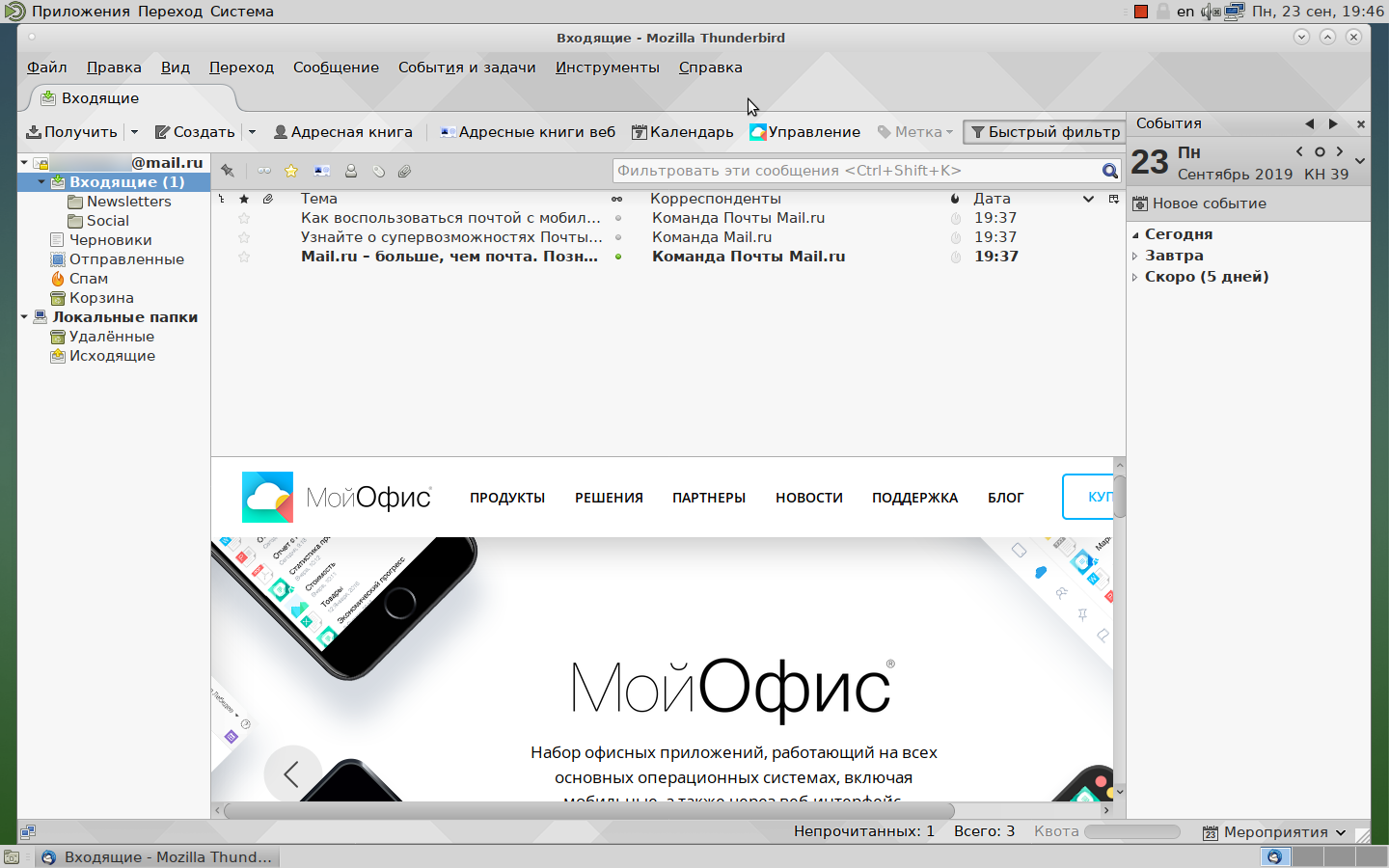Sort by junk status flame column
The image size is (1389, 868).
(x=955, y=199)
